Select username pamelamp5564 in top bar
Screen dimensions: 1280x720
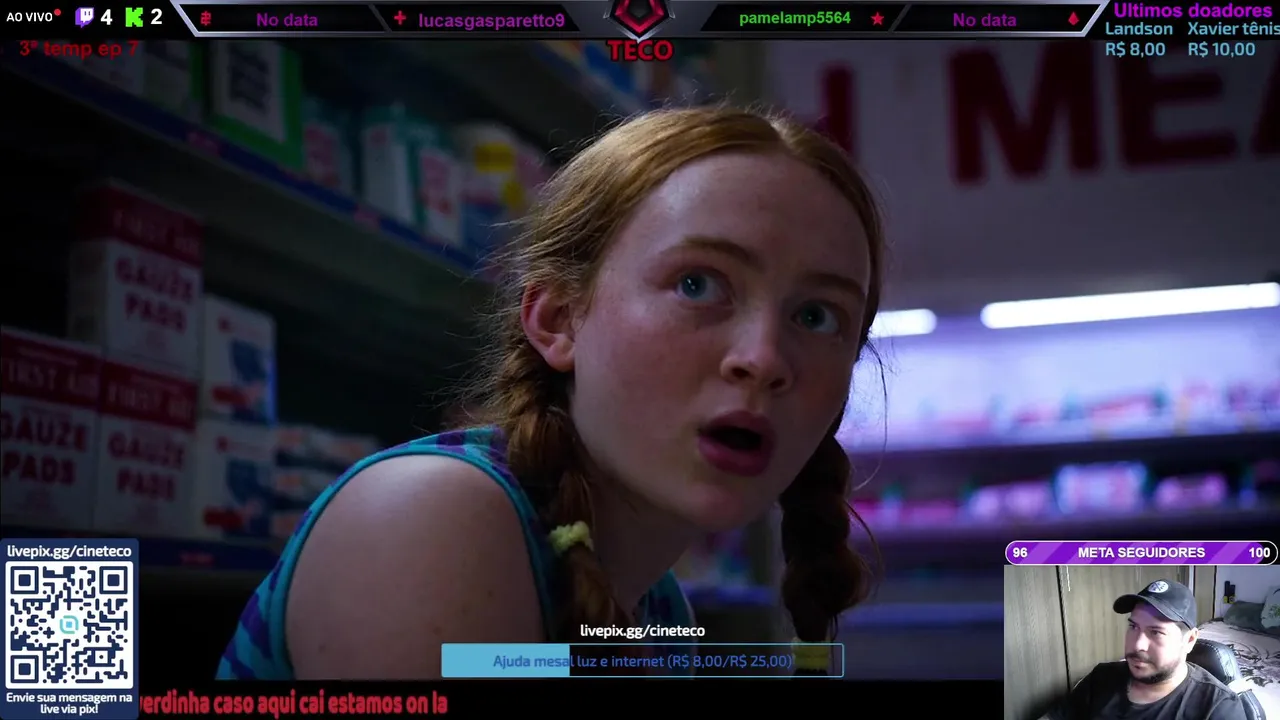point(795,19)
